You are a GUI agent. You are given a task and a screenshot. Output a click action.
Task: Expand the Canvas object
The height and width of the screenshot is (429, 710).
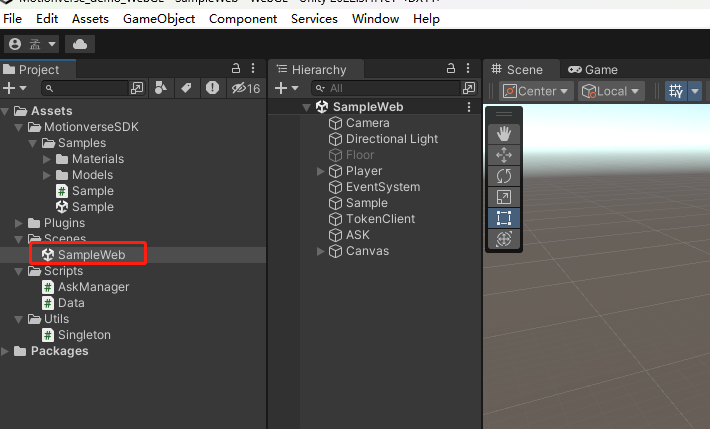(321, 251)
